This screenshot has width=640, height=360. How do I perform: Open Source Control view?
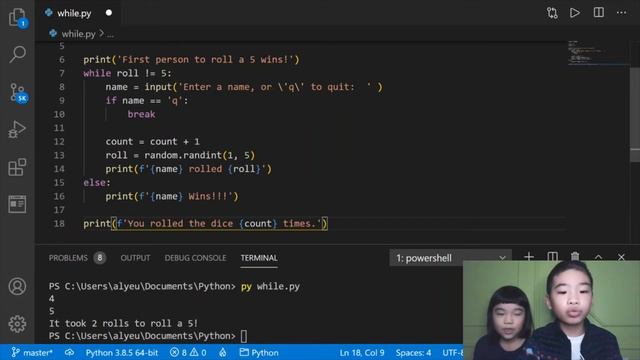[18, 93]
